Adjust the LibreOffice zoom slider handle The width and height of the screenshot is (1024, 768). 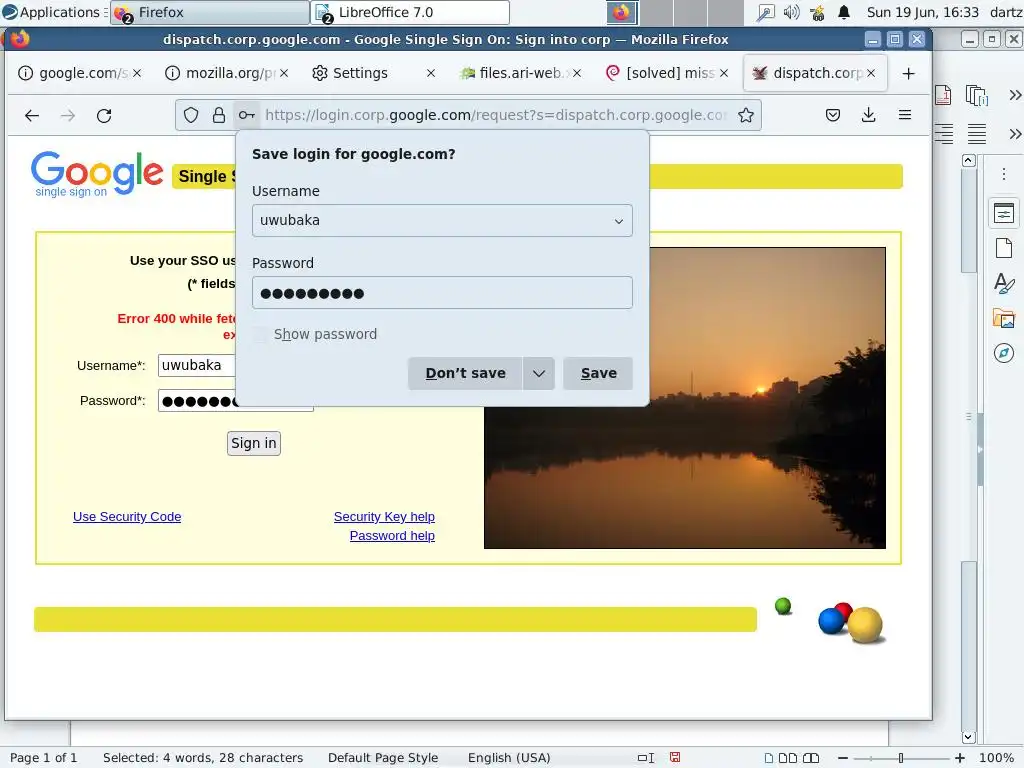tap(901, 758)
